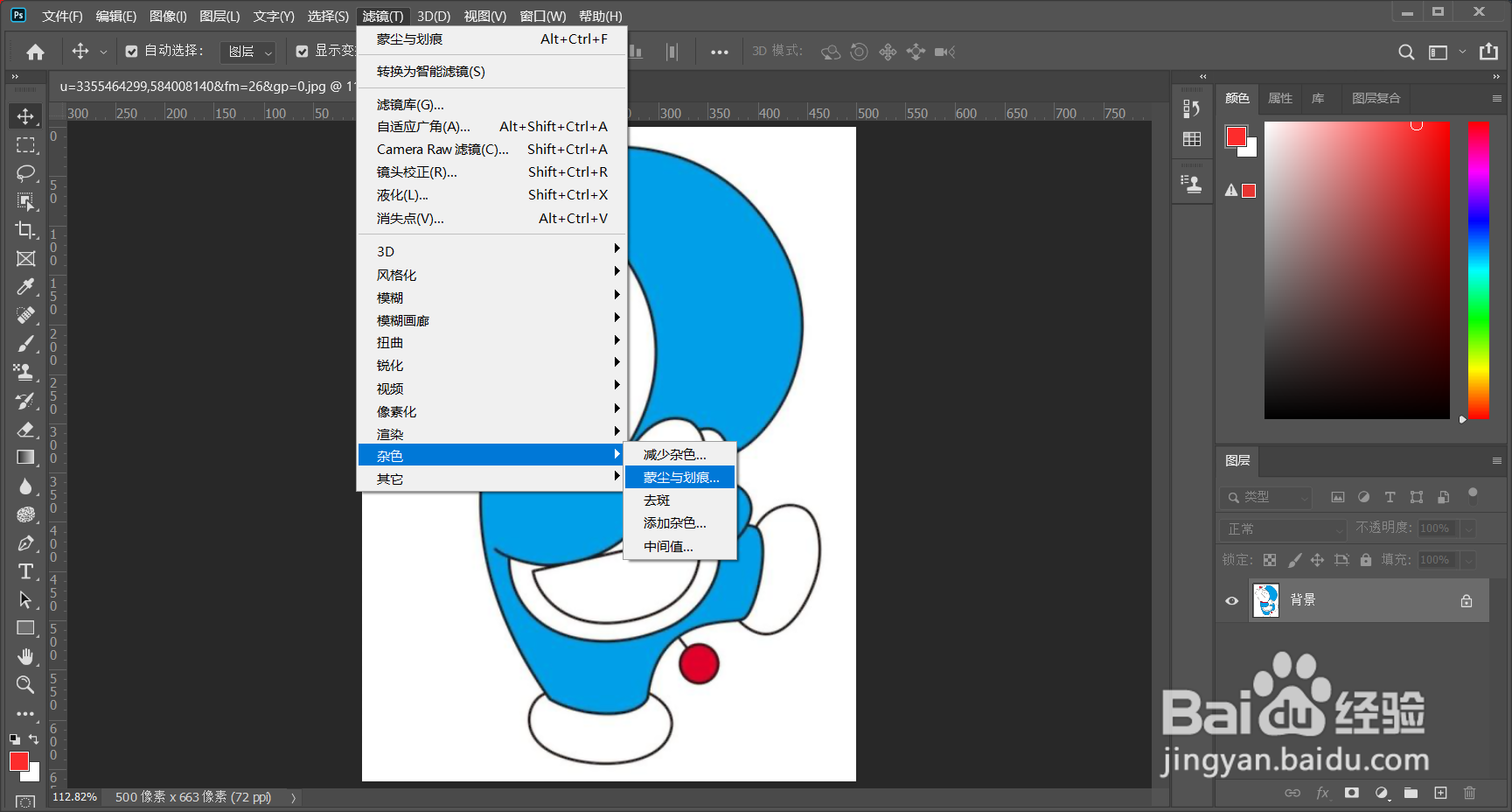Click inside the color picker field
The image size is (1512, 812).
[x=1356, y=270]
